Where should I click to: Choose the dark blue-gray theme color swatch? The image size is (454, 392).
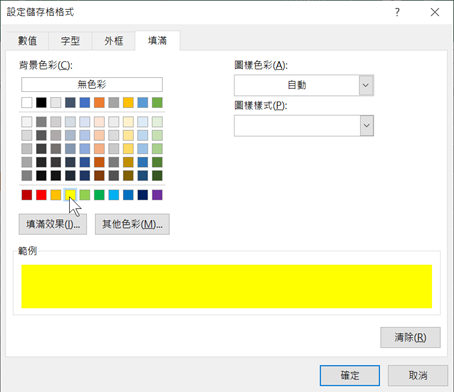click(x=70, y=102)
